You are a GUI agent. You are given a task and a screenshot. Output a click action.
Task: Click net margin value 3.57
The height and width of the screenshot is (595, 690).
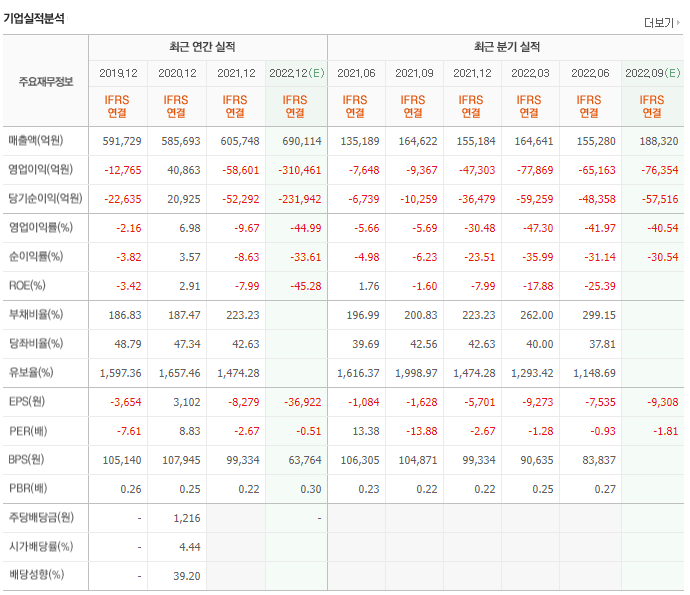pos(190,257)
